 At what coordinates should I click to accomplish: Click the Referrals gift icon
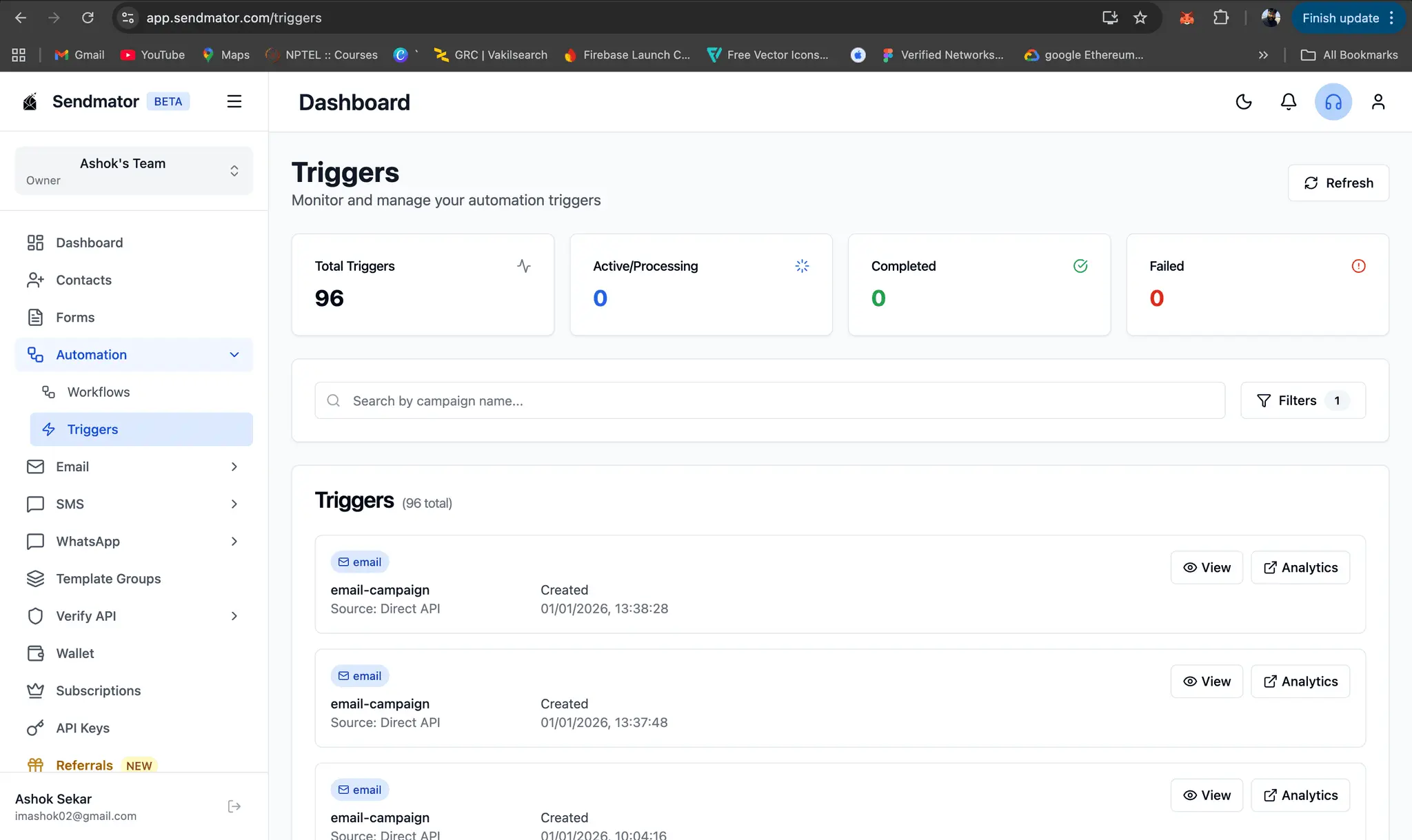click(35, 765)
